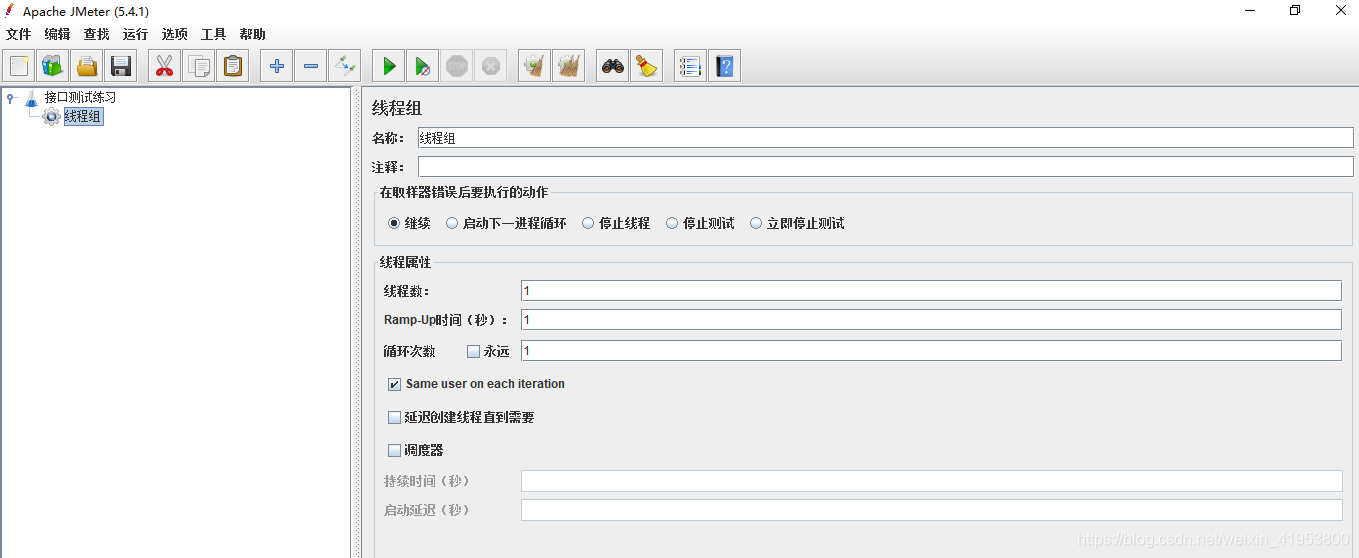1359x558 pixels.
Task: Click the 注释 comment field
Action: pos(885,167)
